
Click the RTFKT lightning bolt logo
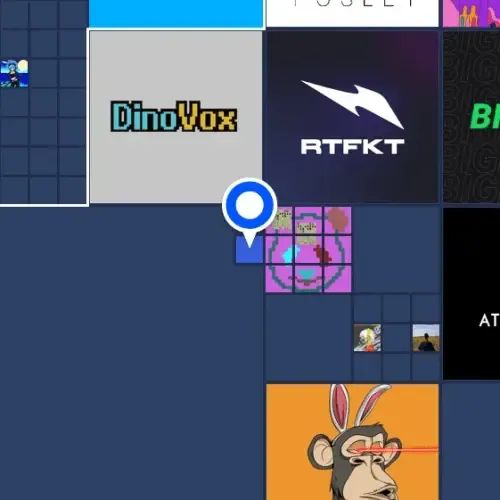[x=353, y=104]
